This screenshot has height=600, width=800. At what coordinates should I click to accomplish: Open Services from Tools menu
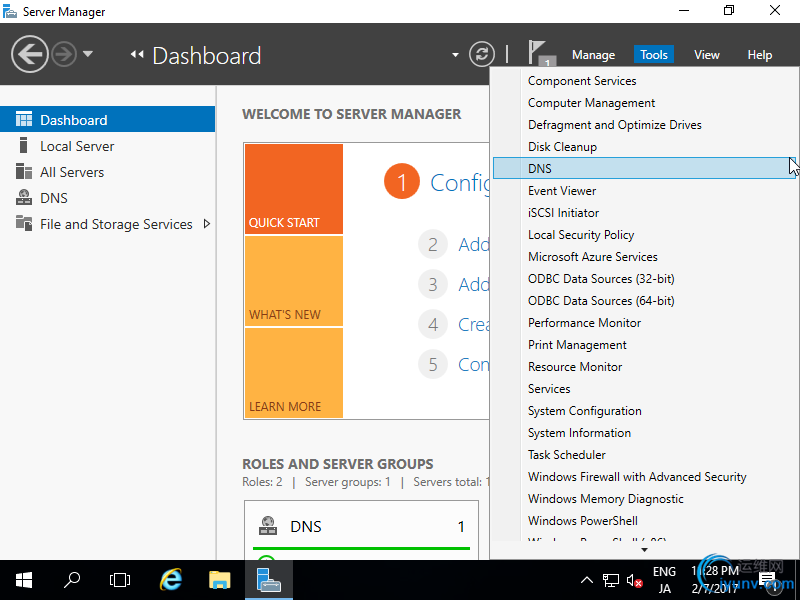tap(549, 388)
